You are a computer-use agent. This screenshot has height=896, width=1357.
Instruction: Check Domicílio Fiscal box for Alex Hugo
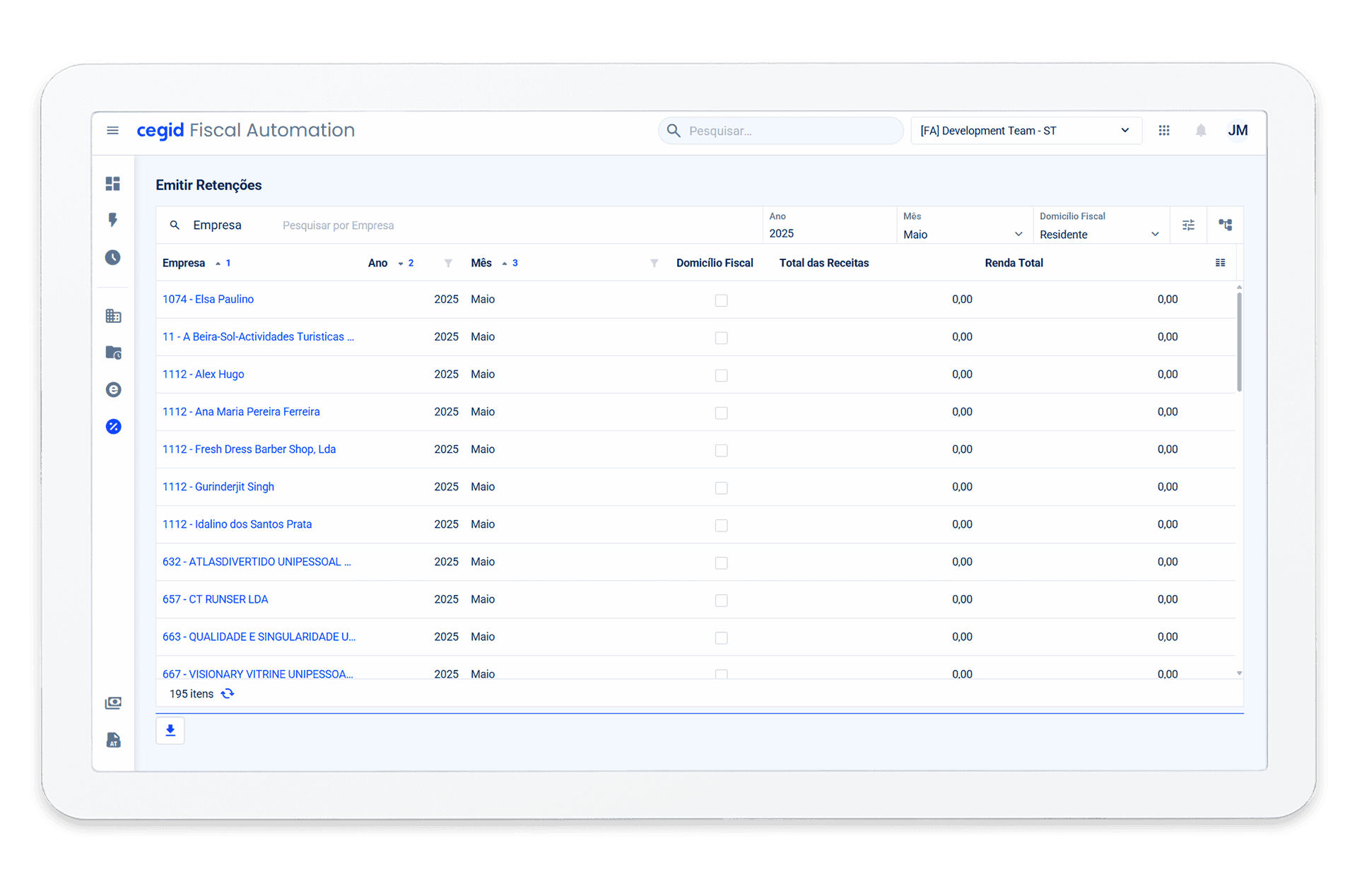[x=721, y=375]
